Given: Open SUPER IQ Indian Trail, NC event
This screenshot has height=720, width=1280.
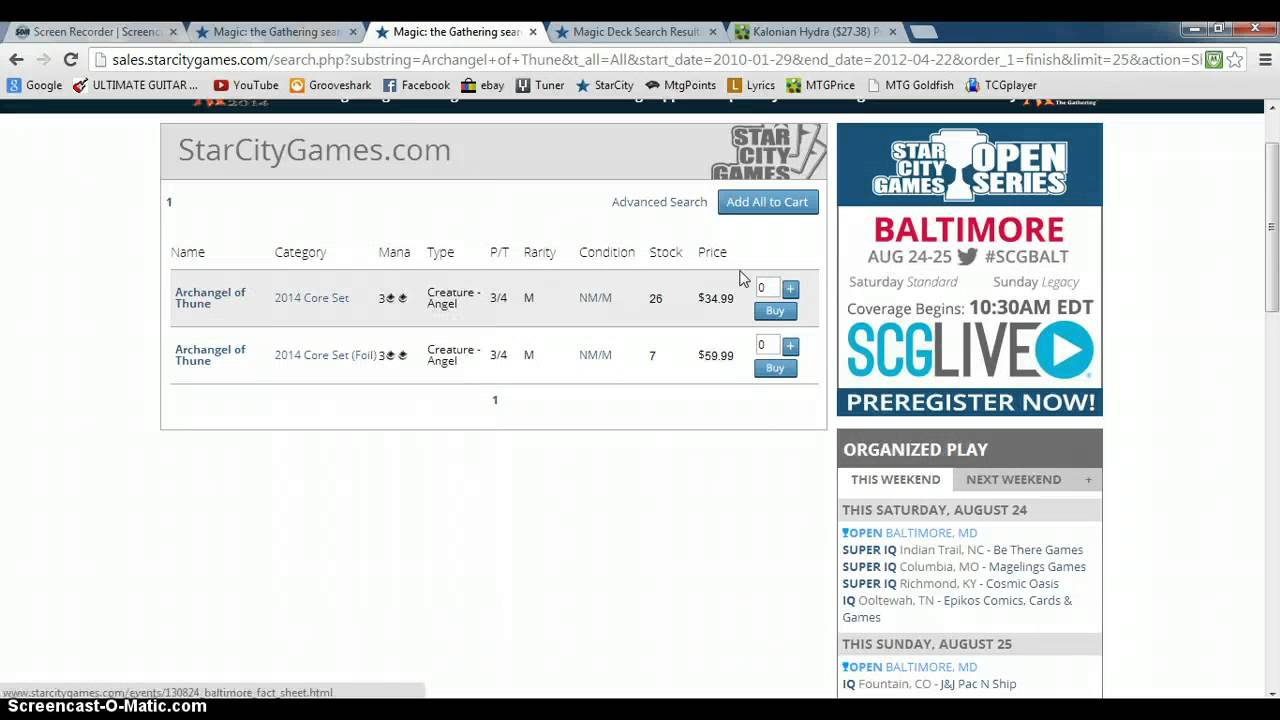Looking at the screenshot, I should pyautogui.click(x=962, y=550).
